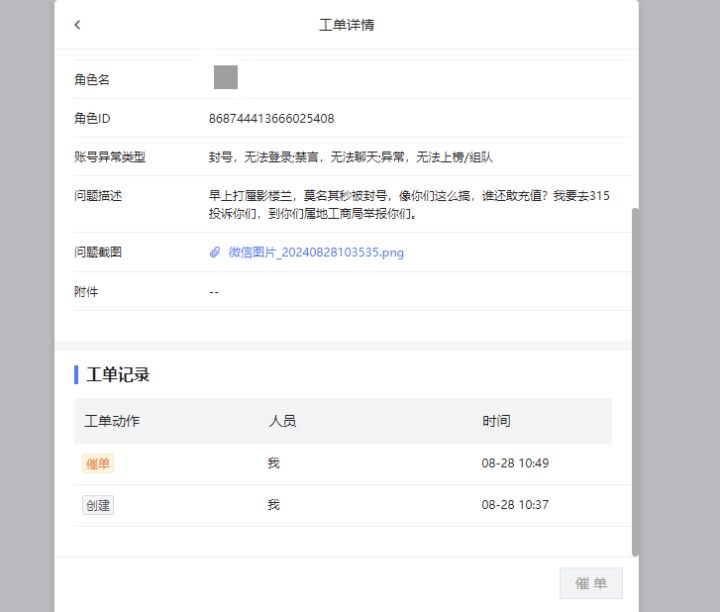Open 微信图片_20240828103535.png attachment link
Screen dimensions: 720x612
[316, 253]
